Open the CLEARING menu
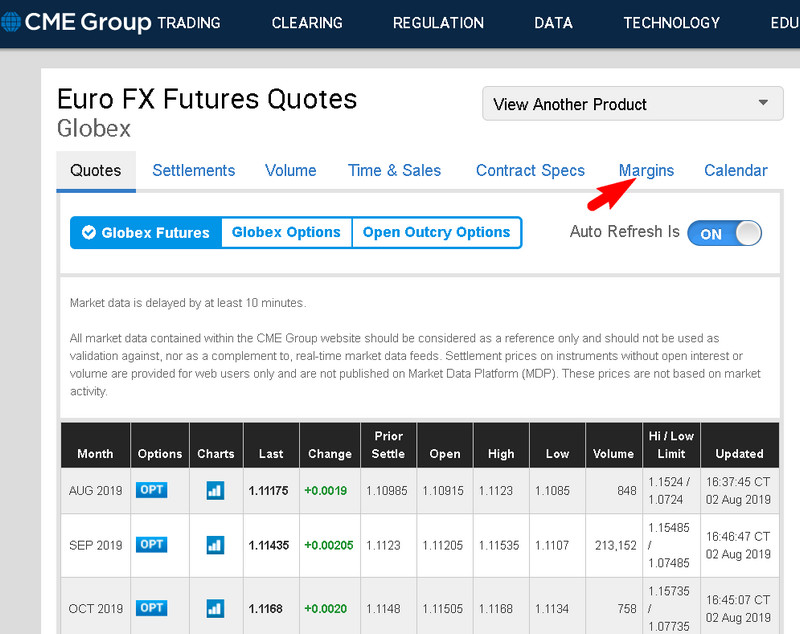This screenshot has width=800, height=634. point(307,23)
